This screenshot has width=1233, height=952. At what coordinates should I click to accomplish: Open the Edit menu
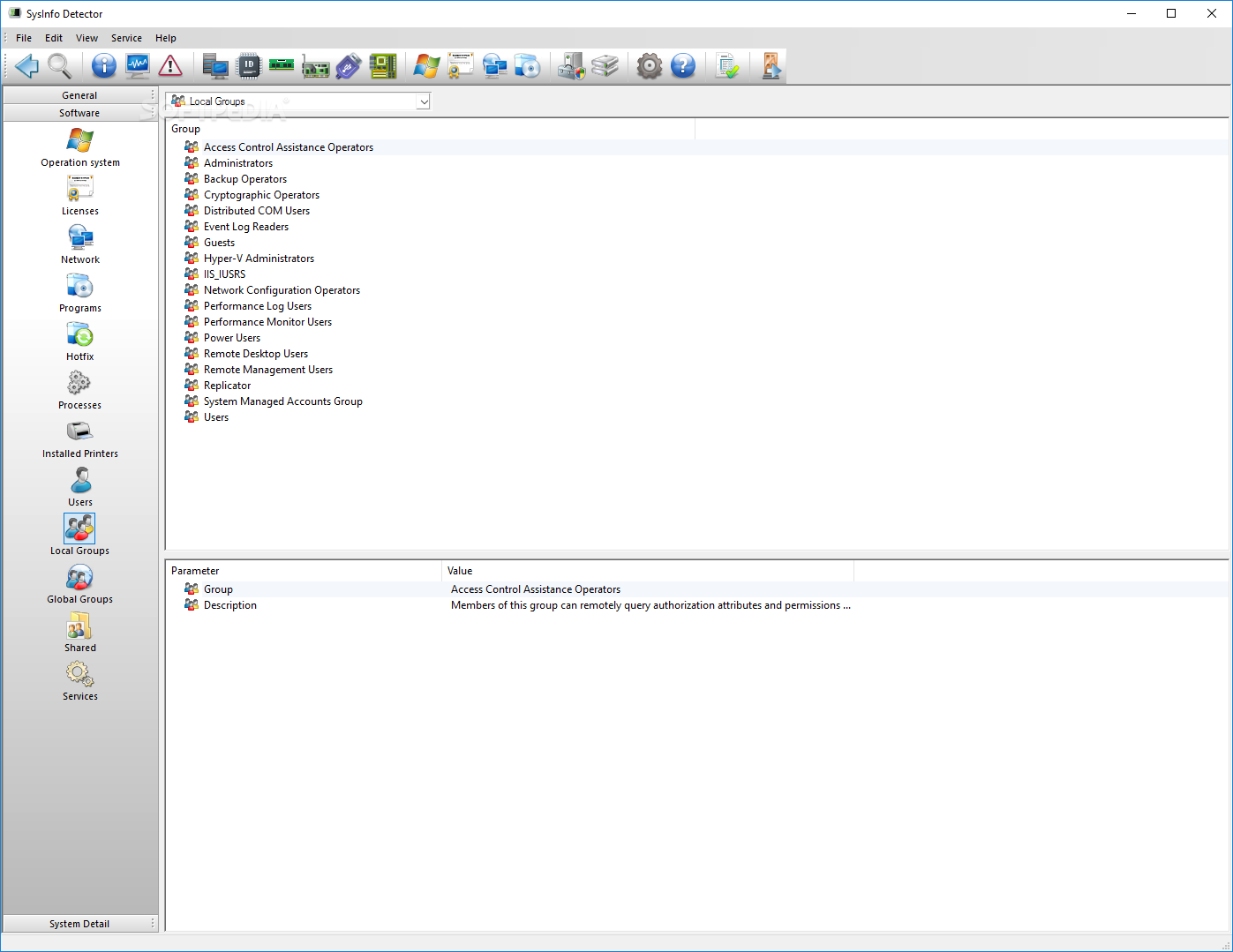coord(54,38)
